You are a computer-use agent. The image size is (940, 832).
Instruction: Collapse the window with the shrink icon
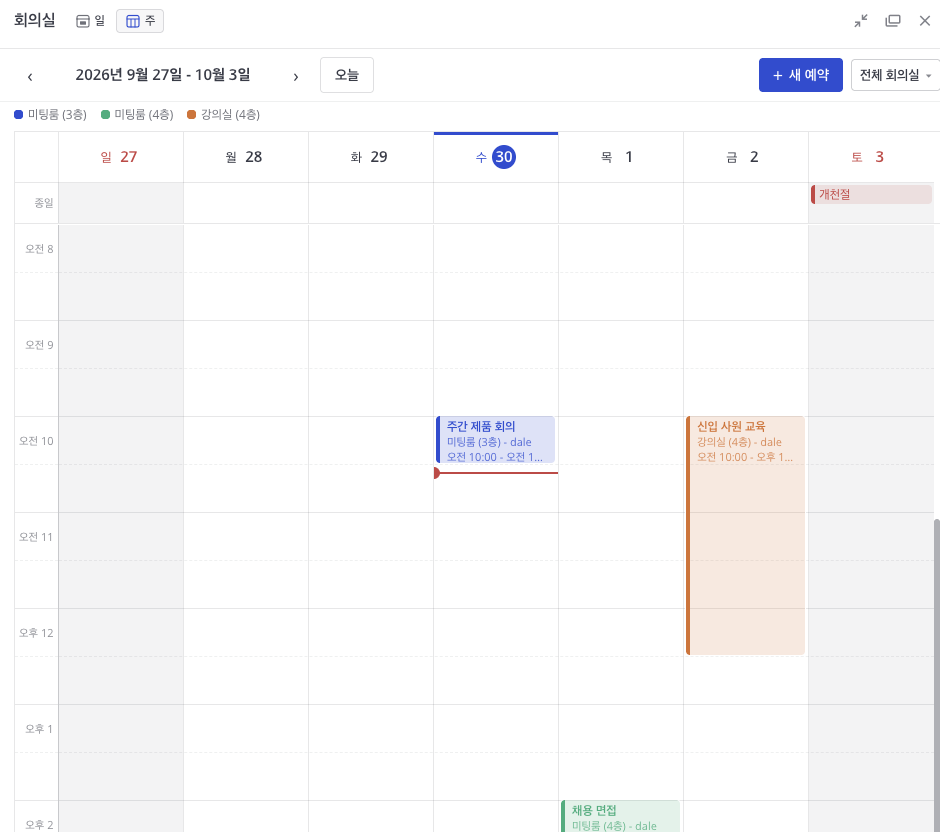pyautogui.click(x=861, y=21)
